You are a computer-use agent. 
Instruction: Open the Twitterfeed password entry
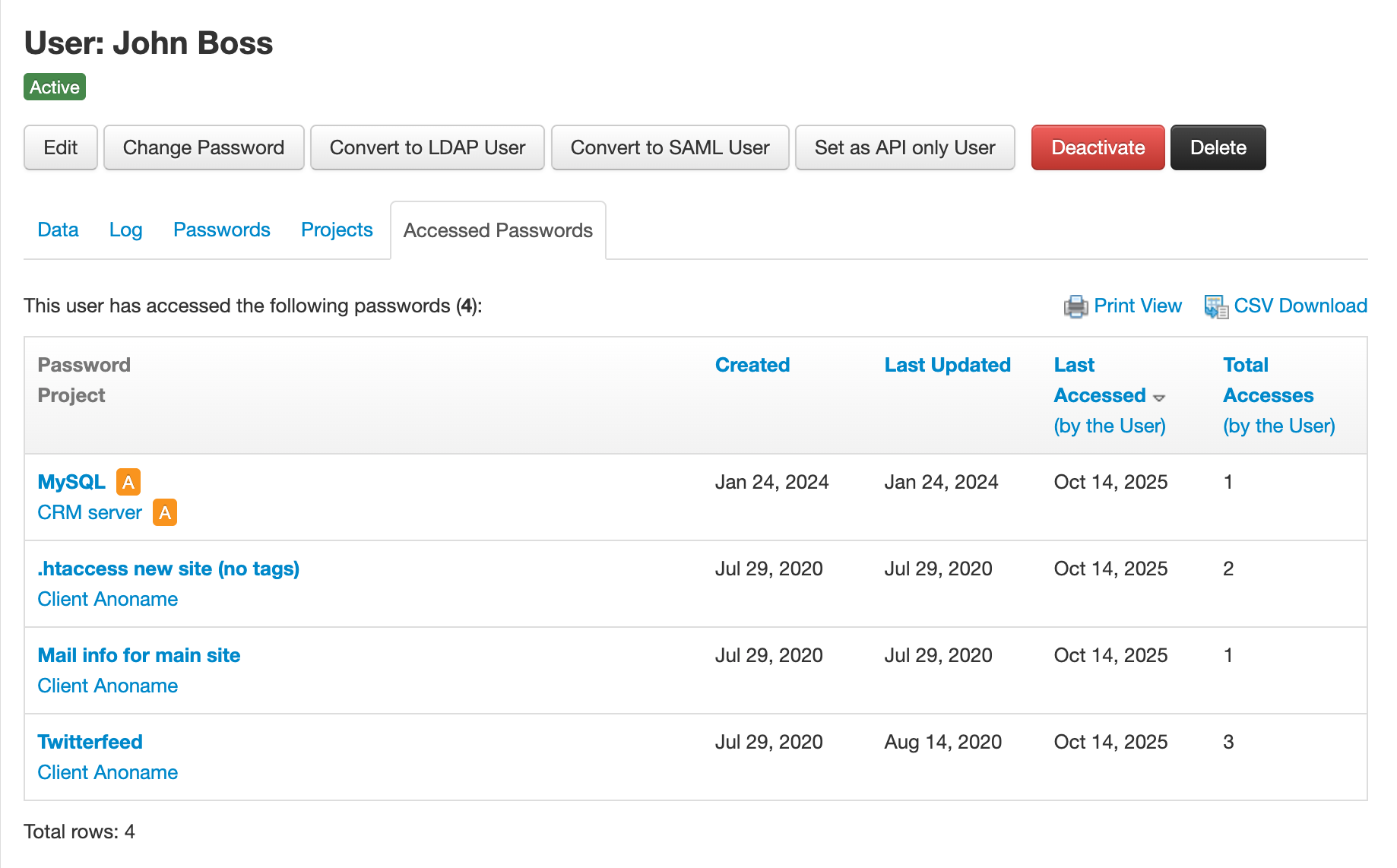pyautogui.click(x=90, y=742)
